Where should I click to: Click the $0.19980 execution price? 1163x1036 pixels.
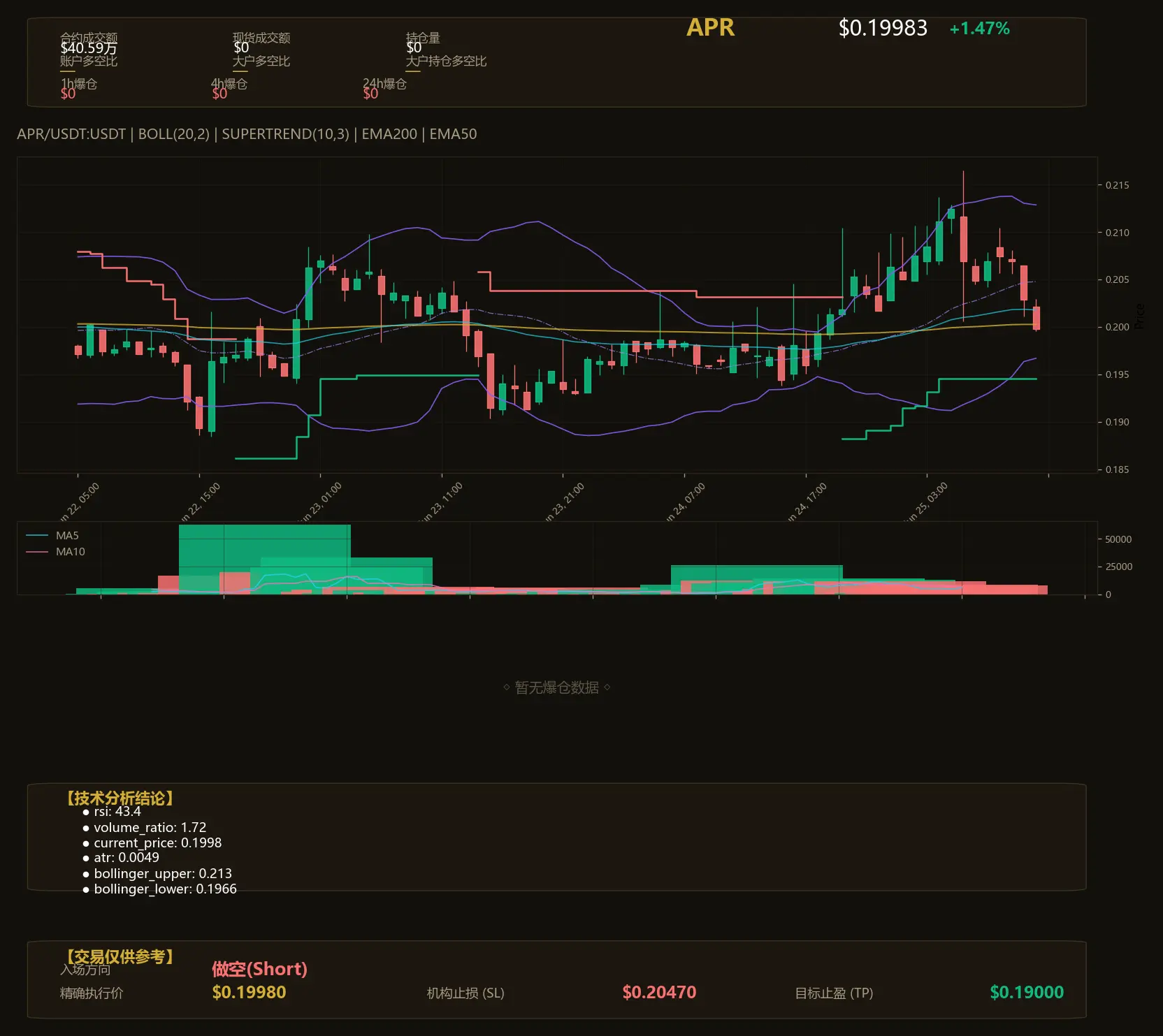(250, 993)
